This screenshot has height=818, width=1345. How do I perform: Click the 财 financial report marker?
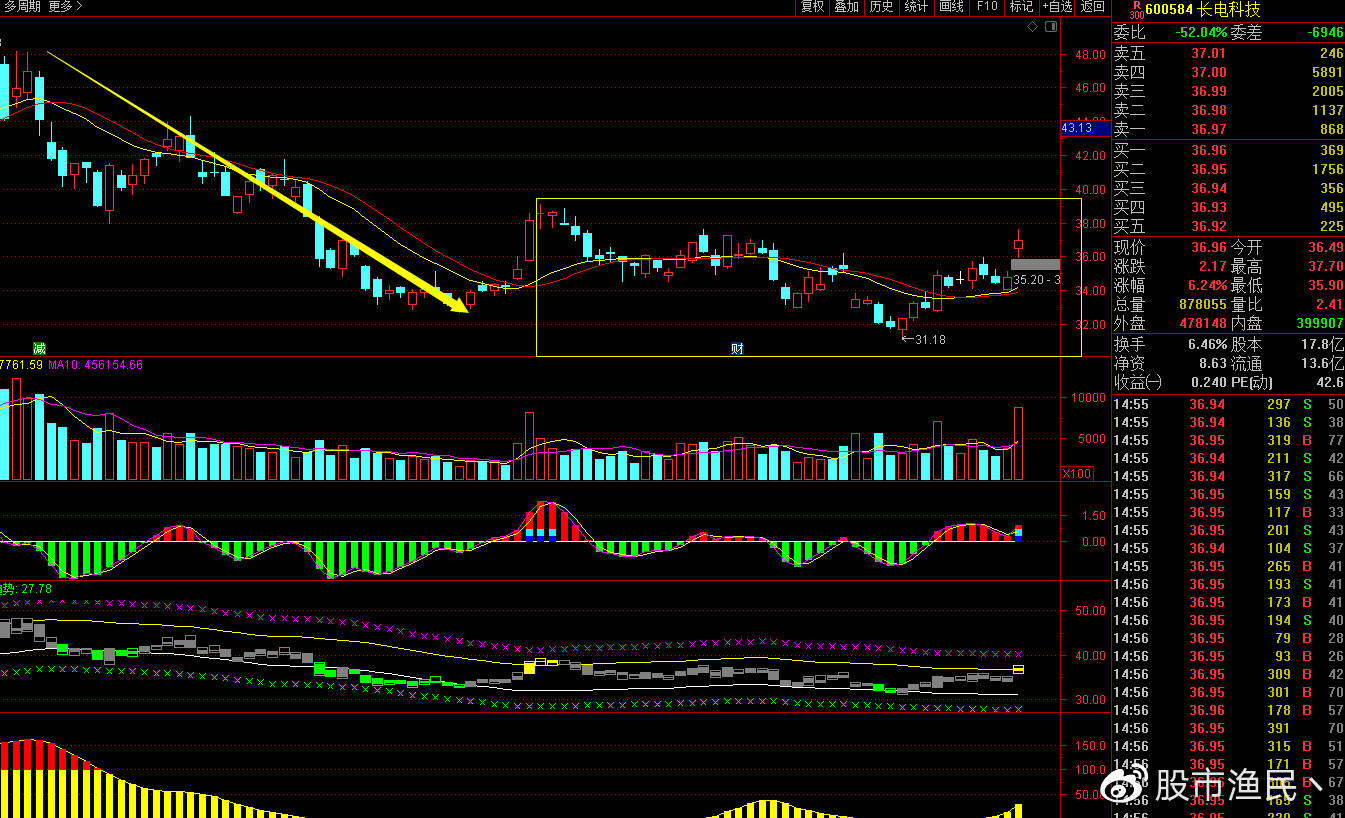pyautogui.click(x=737, y=348)
